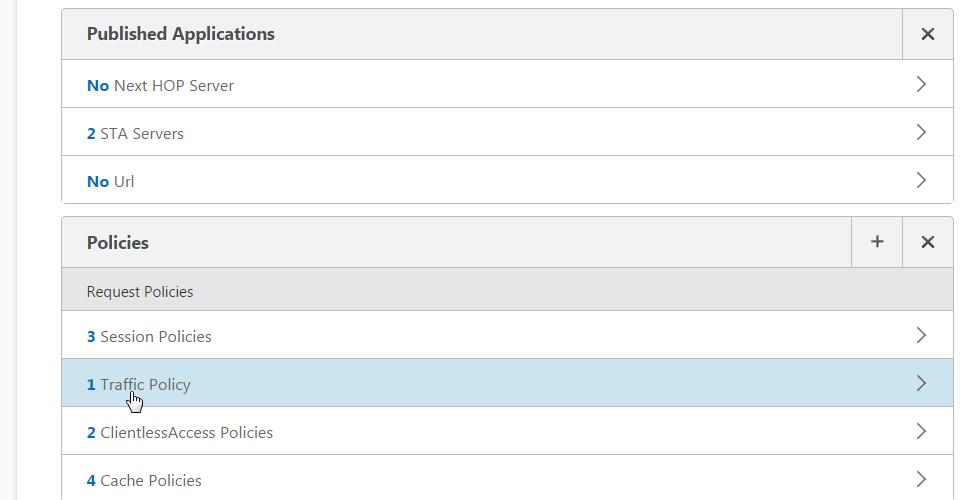This screenshot has height=500, width=963.
Task: Click the Policies section header title
Action: (x=117, y=243)
